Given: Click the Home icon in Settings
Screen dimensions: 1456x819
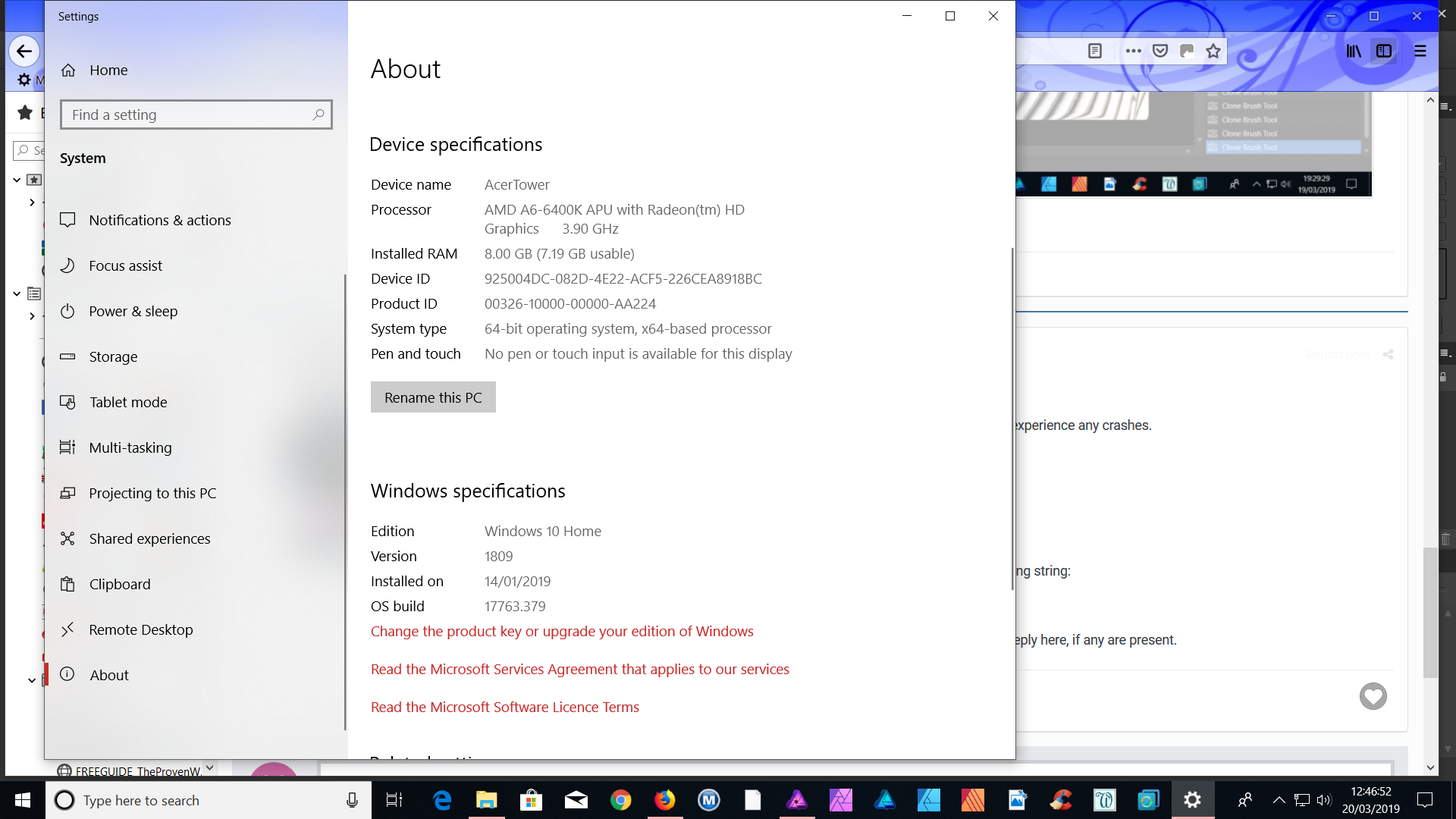Looking at the screenshot, I should click(68, 70).
